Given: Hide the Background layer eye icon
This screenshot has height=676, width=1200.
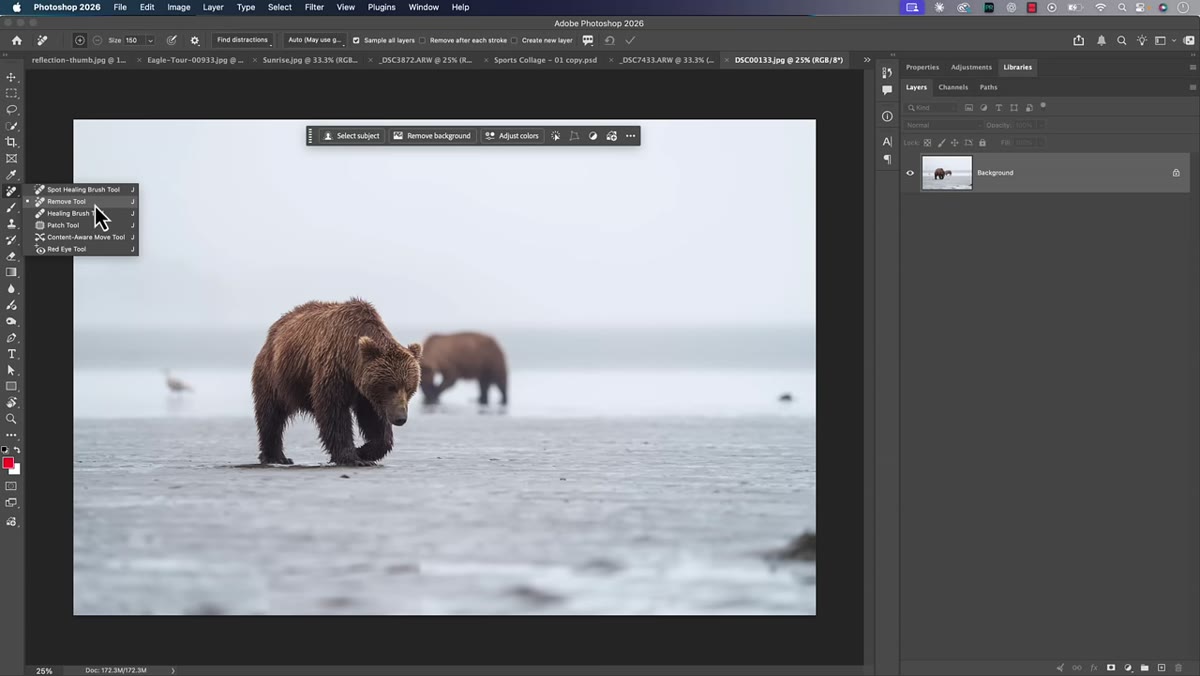Looking at the screenshot, I should click(x=910, y=173).
